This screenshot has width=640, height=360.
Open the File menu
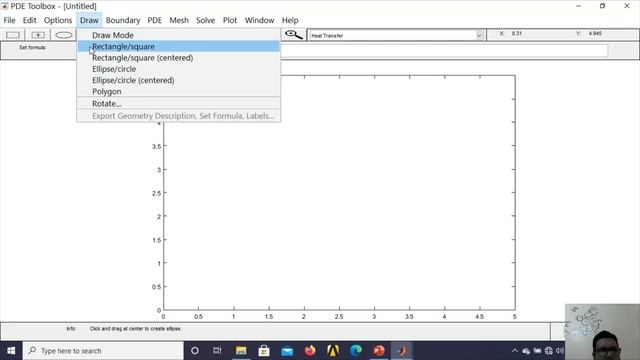pos(9,20)
